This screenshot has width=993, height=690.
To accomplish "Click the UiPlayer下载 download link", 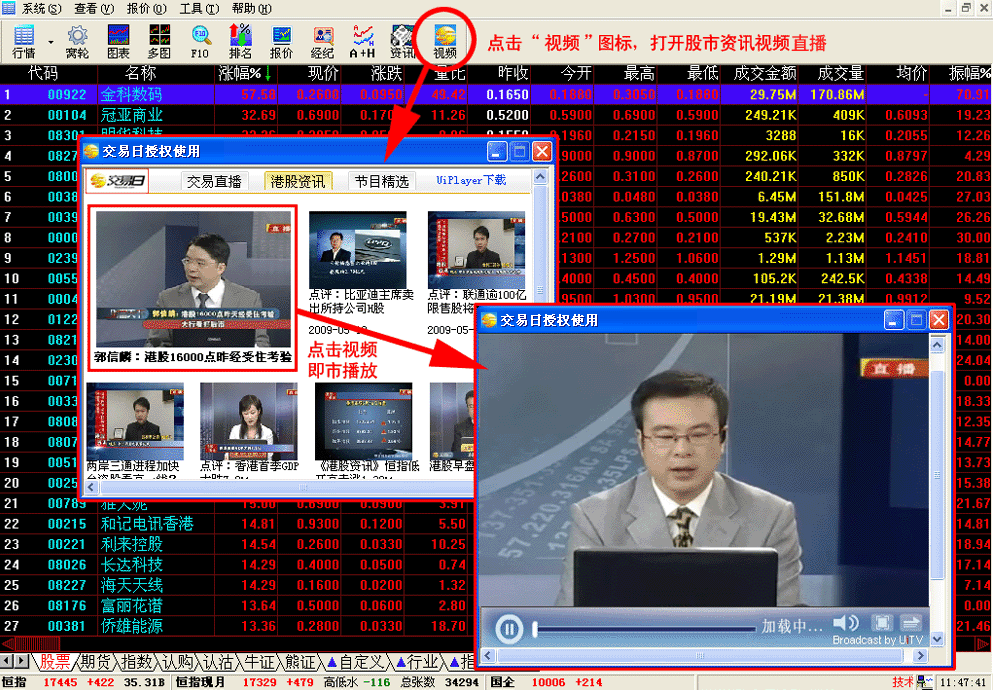I will (470, 181).
